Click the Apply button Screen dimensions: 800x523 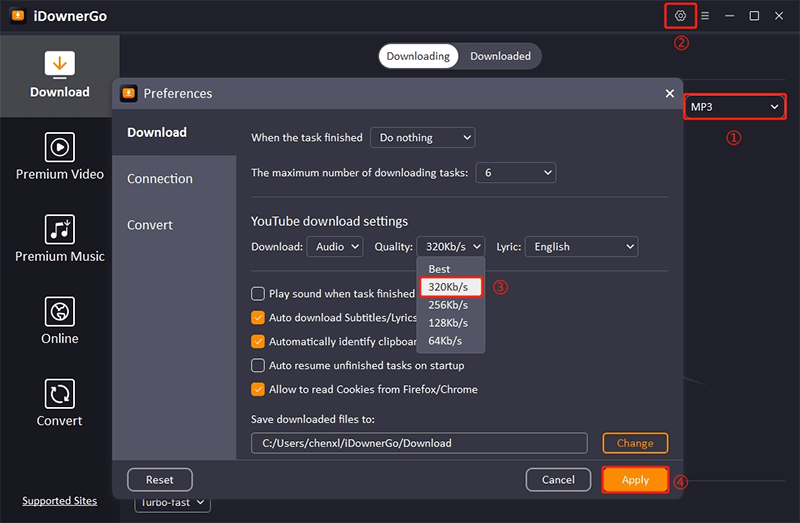click(635, 480)
